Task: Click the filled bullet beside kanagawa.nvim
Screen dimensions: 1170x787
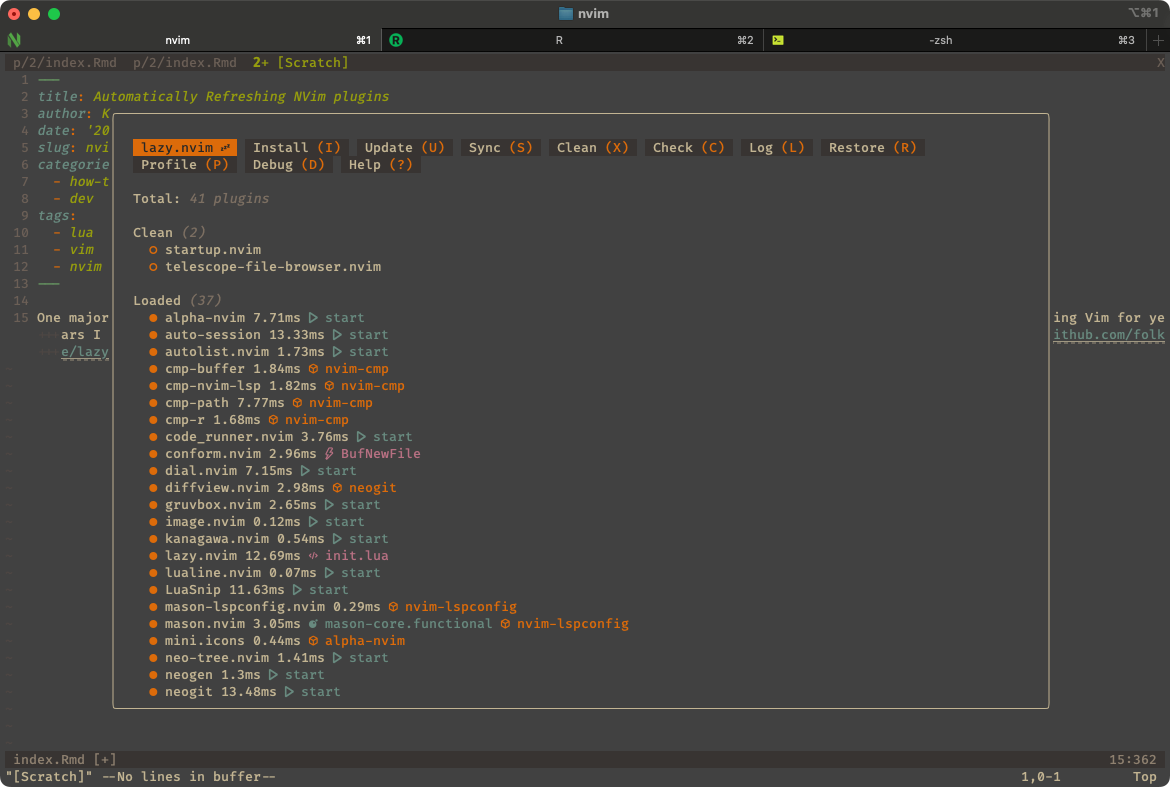Action: coord(153,539)
